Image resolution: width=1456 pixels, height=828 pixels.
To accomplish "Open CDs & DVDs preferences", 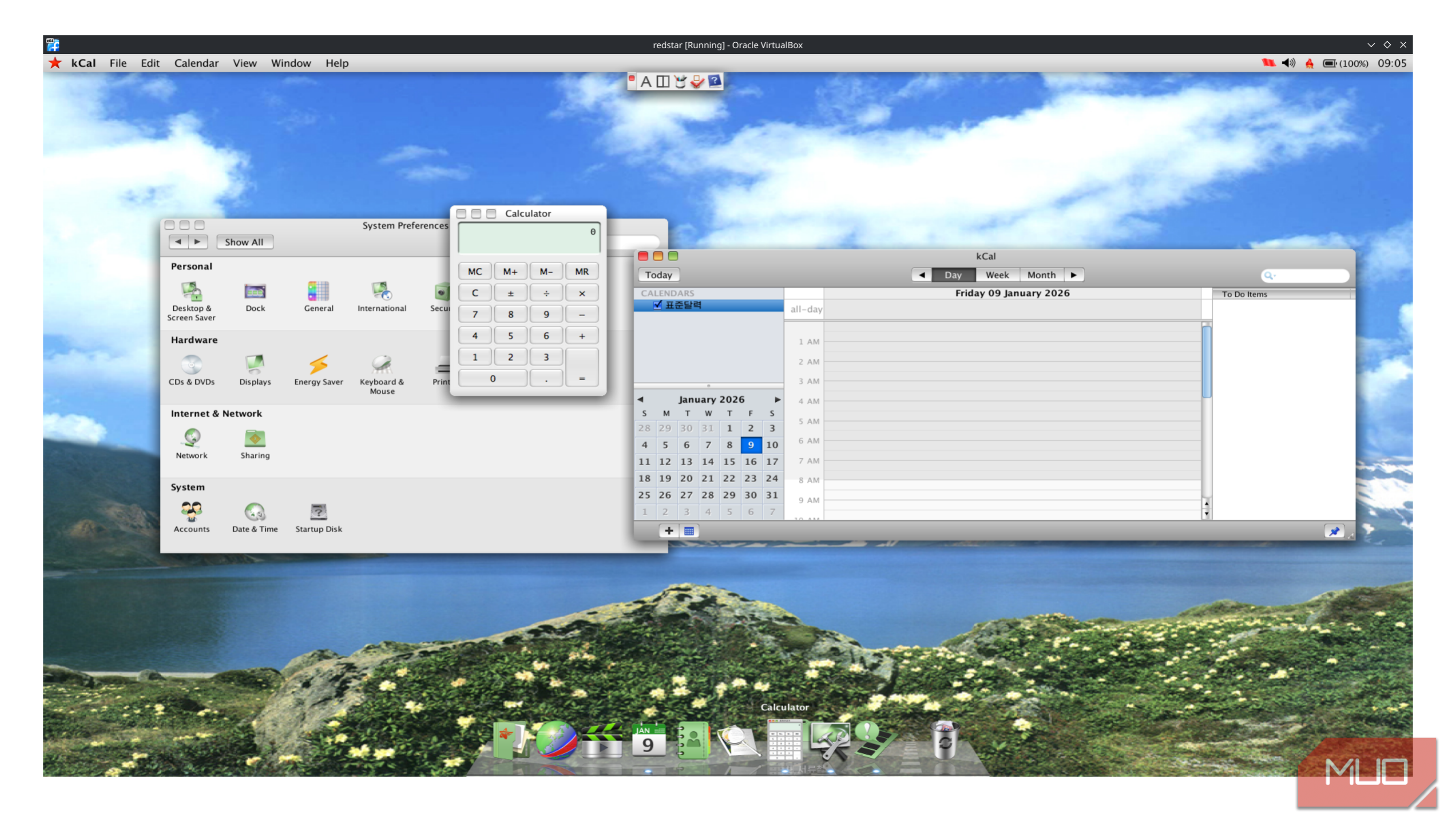I will click(x=191, y=370).
